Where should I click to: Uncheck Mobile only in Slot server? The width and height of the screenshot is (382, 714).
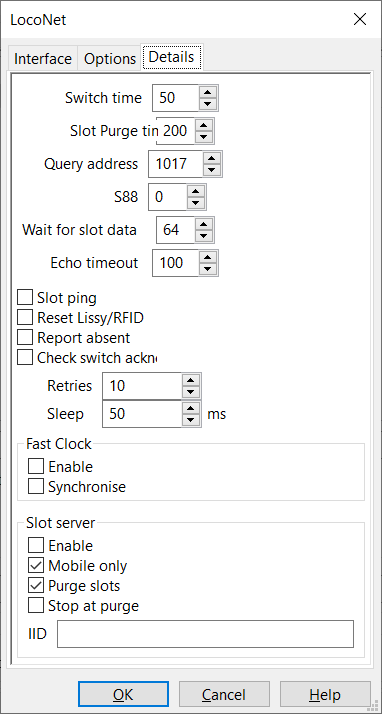click(x=36, y=566)
